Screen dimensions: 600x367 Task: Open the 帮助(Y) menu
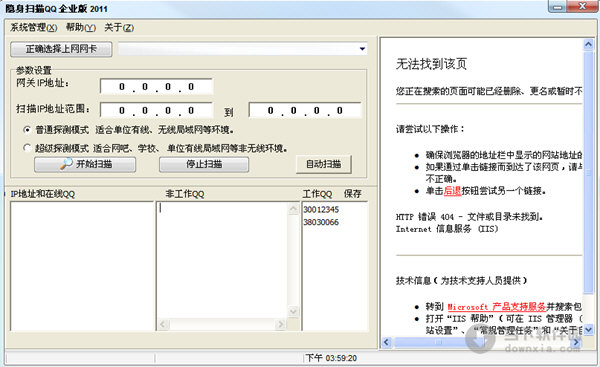pyautogui.click(x=81, y=28)
